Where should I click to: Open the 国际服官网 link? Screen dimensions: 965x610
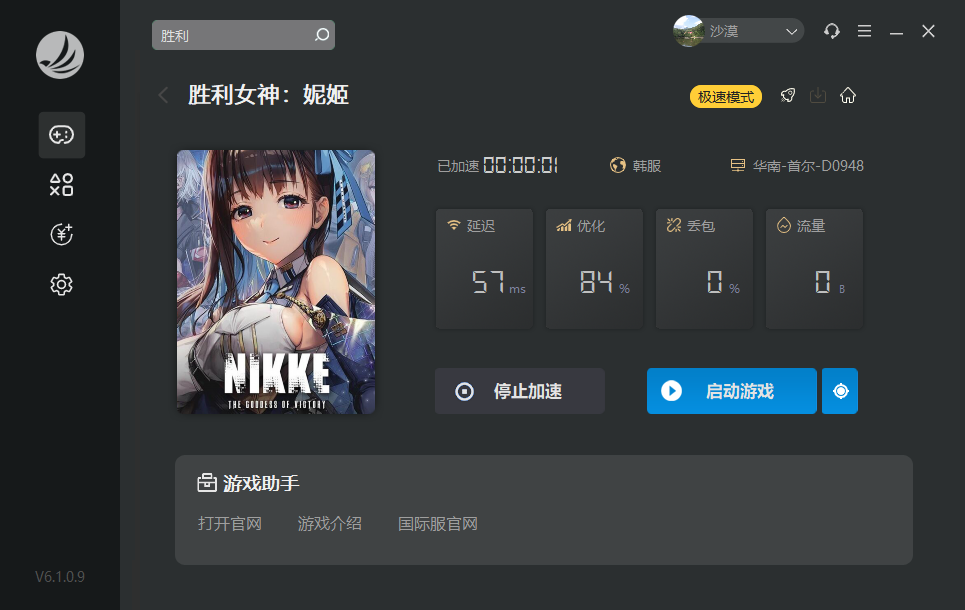click(x=438, y=524)
